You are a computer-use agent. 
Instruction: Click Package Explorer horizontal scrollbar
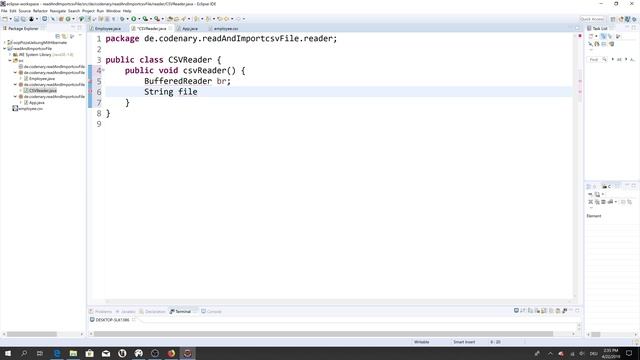coord(32,334)
